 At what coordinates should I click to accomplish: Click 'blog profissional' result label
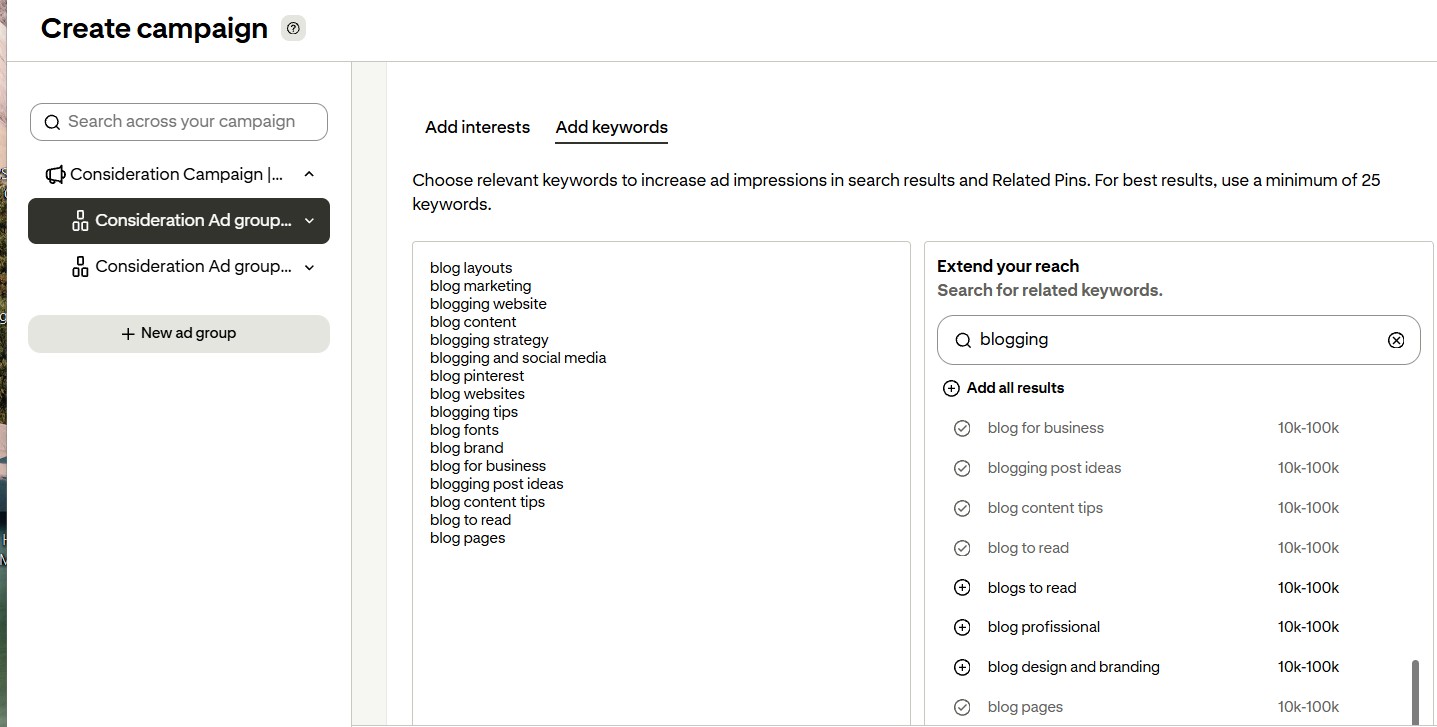tap(1044, 627)
